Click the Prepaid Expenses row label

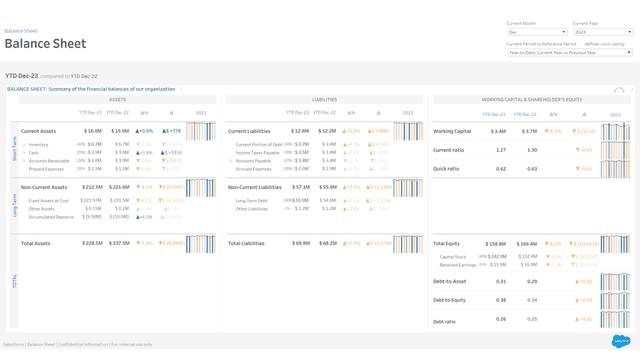[46, 169]
